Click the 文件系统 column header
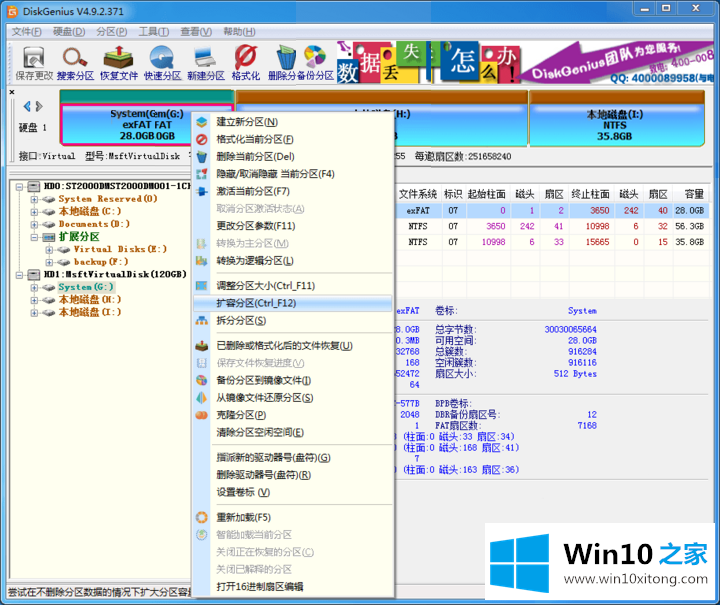This screenshot has width=720, height=605. (418, 194)
